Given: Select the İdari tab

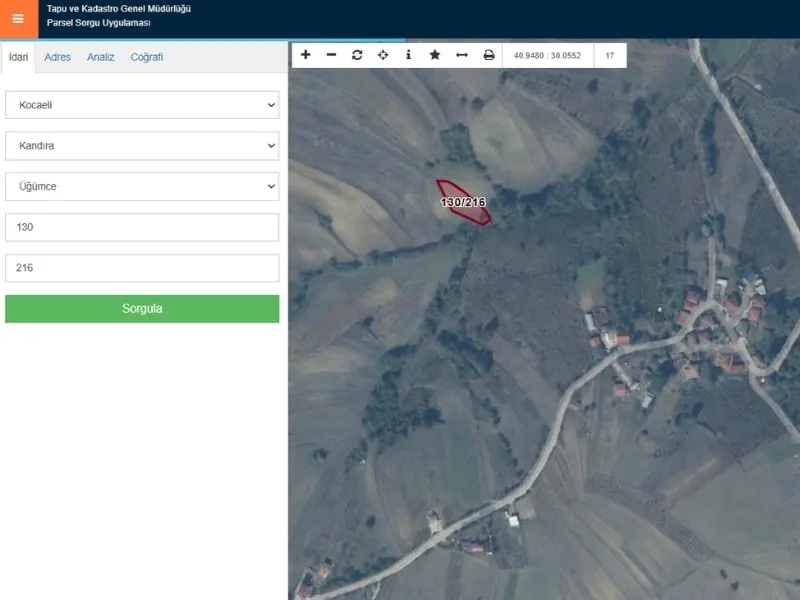Looking at the screenshot, I should (x=18, y=57).
